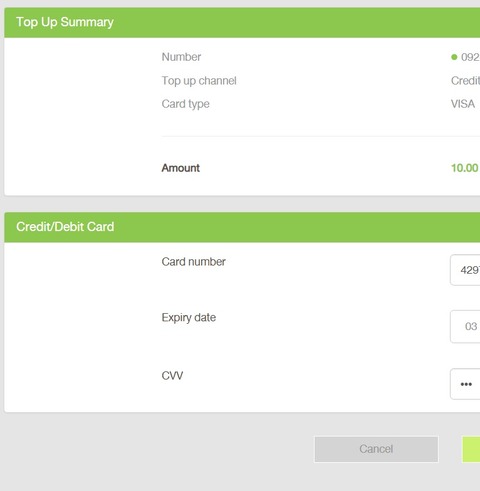Click the Top up channel label
This screenshot has height=491, width=480.
point(199,81)
